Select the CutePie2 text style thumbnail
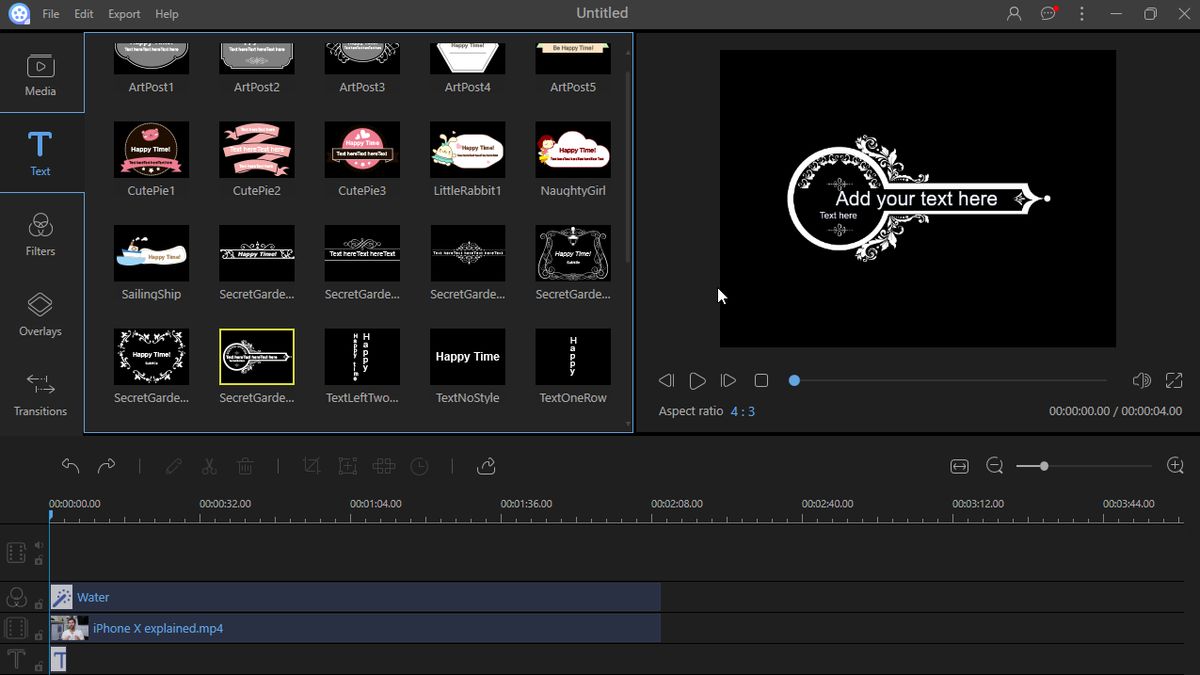Viewport: 1200px width, 675px height. 257,150
